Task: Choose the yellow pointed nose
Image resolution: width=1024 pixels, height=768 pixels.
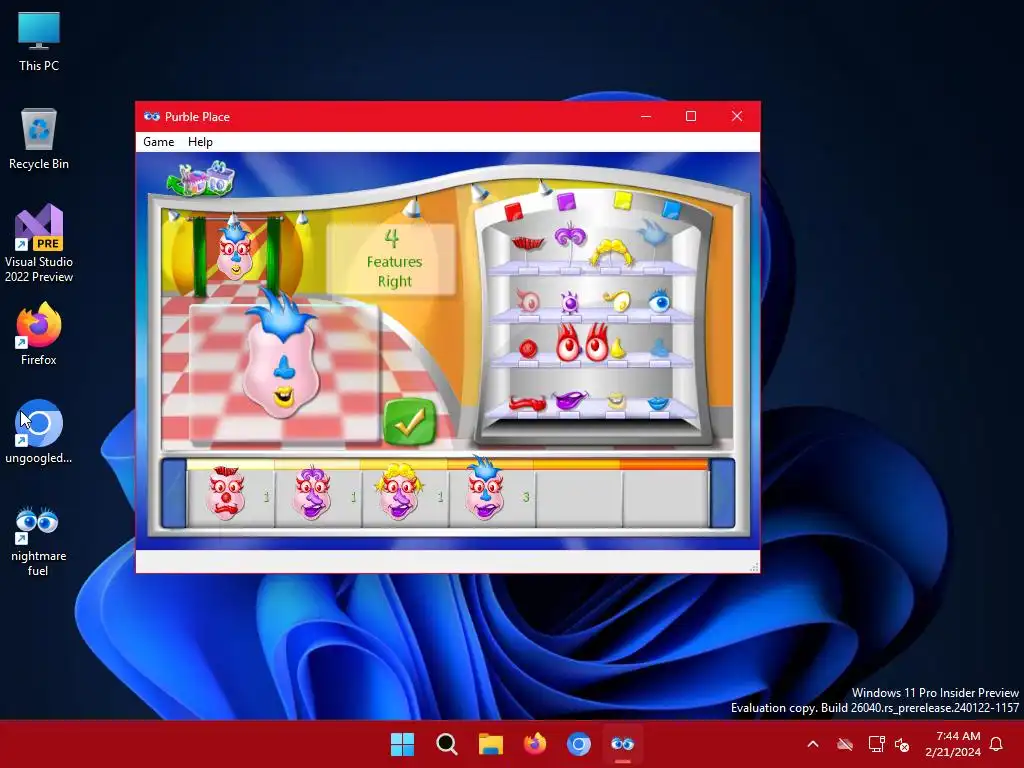Action: point(617,349)
